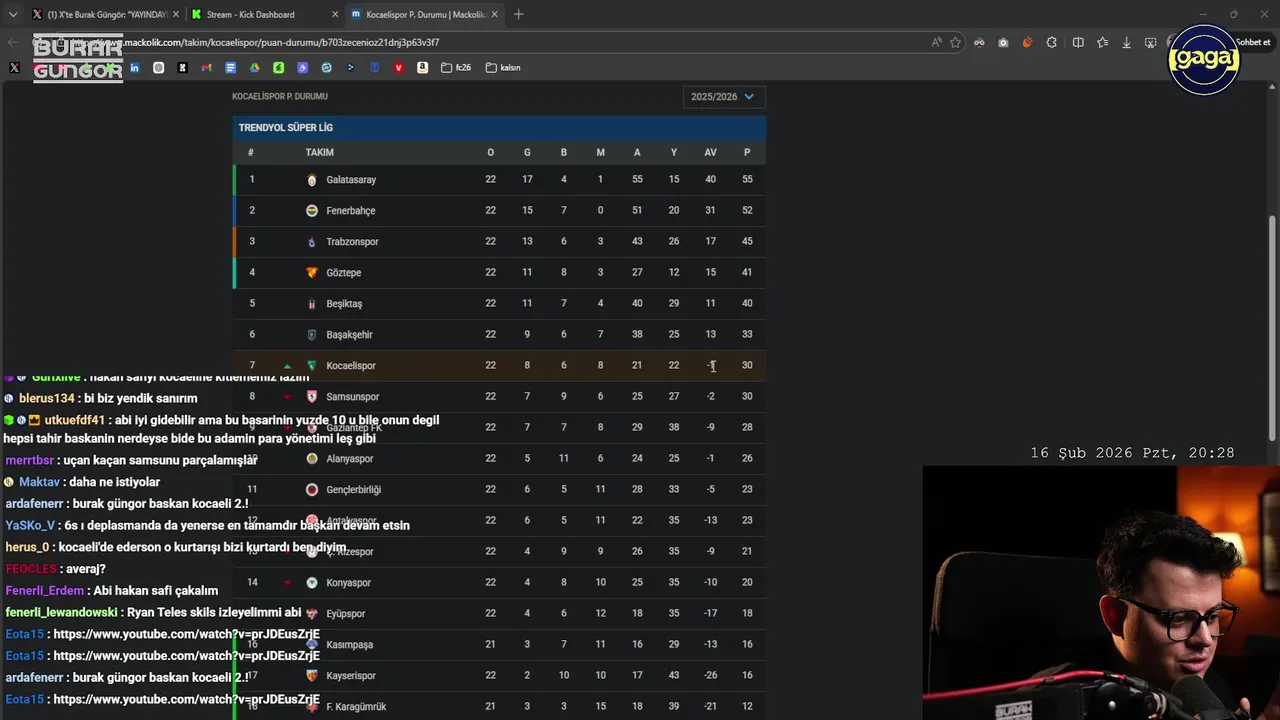The image size is (1280, 720).
Task: Open Kocaelispor team link
Action: tap(351, 366)
